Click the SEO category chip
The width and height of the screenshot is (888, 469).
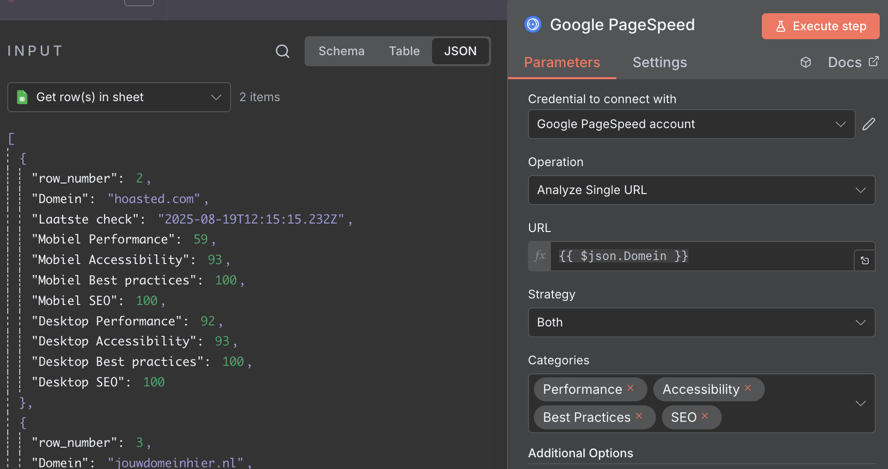[x=691, y=417]
